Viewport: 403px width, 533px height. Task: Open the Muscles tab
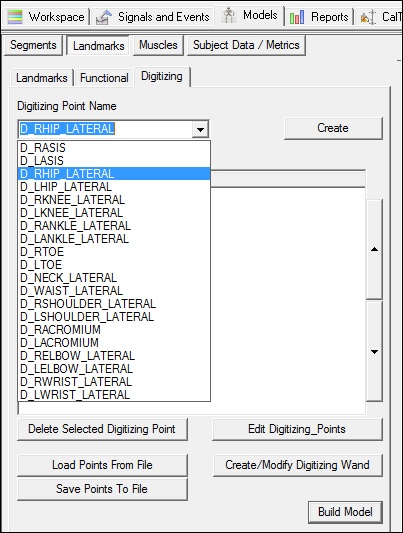click(x=158, y=45)
